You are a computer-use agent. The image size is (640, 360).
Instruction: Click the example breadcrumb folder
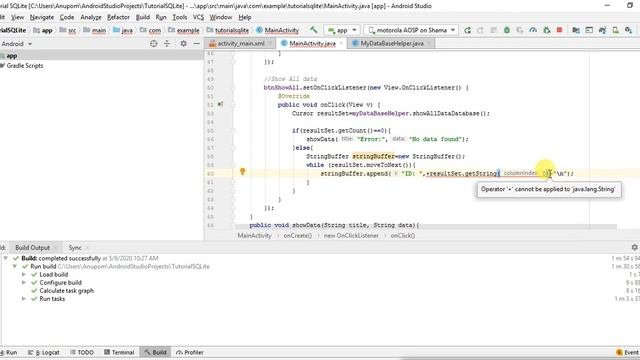(184, 30)
